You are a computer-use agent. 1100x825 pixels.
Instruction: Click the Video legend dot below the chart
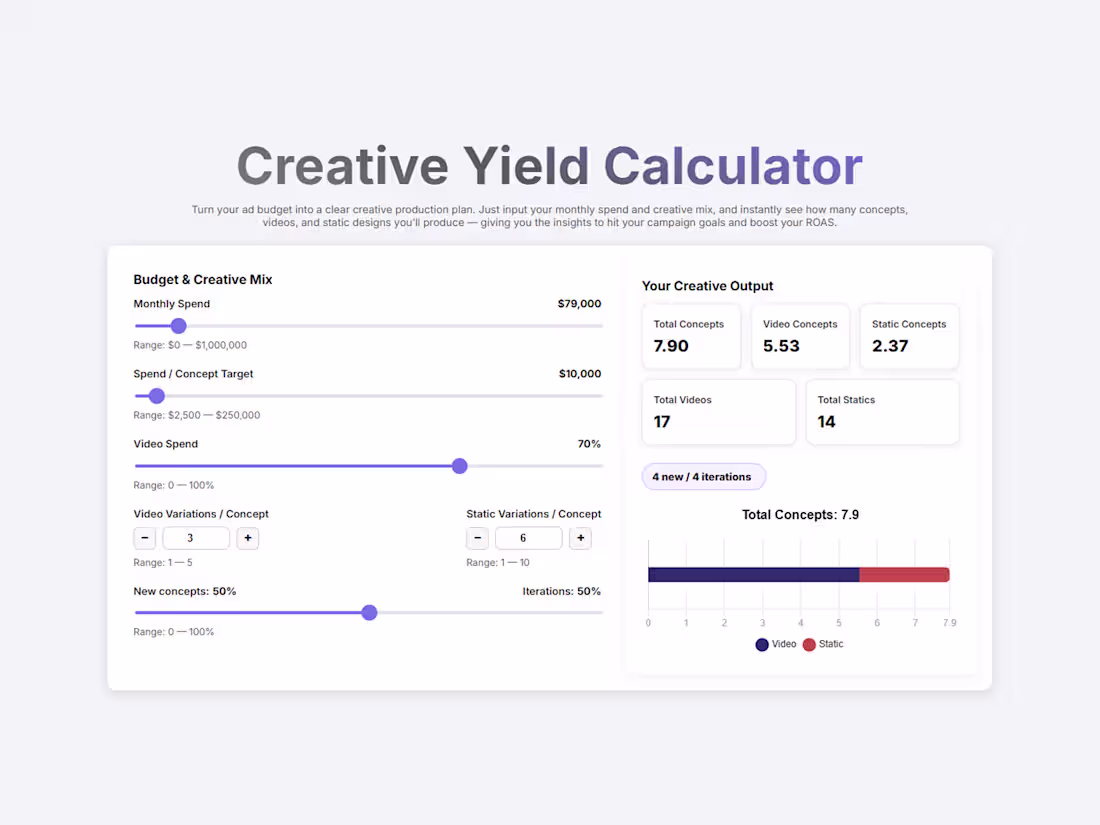pos(761,644)
